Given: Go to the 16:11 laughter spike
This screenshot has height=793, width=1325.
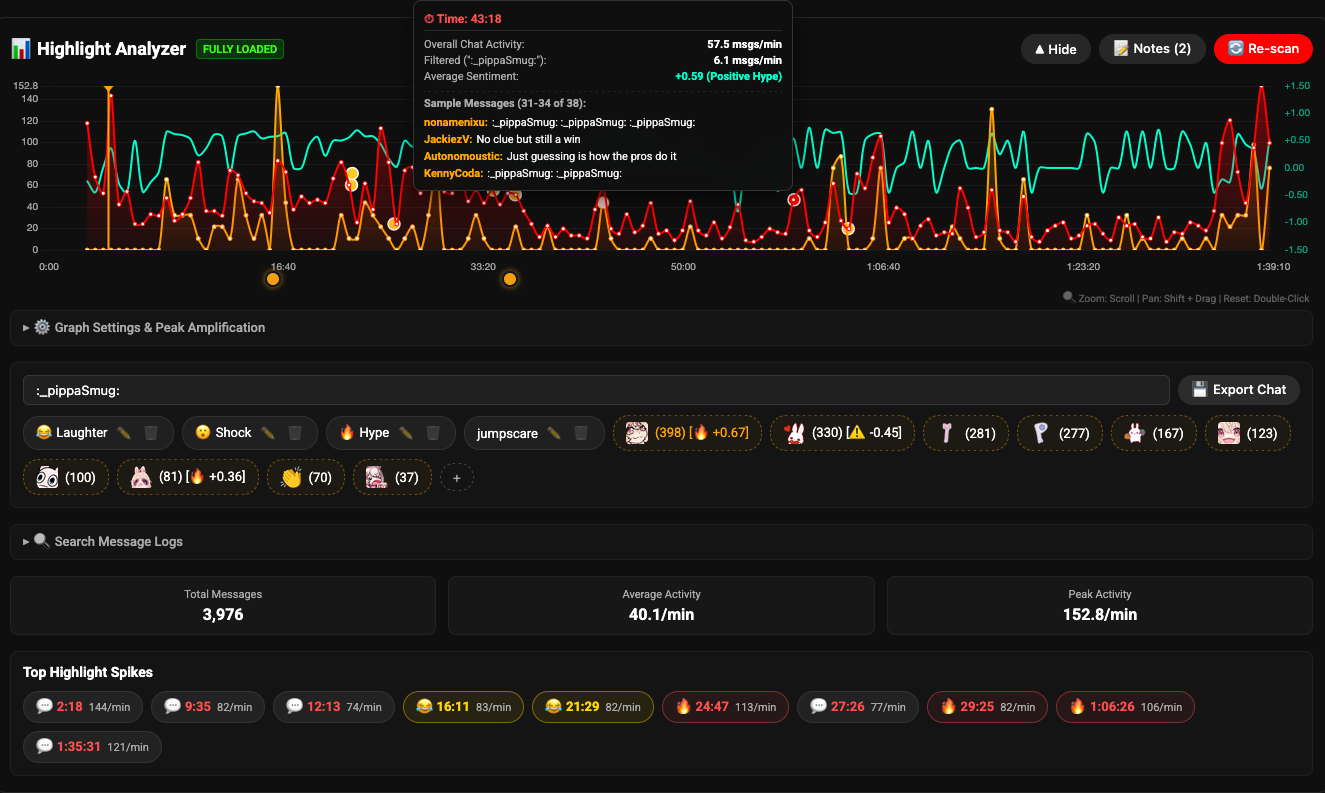Looking at the screenshot, I should (464, 707).
